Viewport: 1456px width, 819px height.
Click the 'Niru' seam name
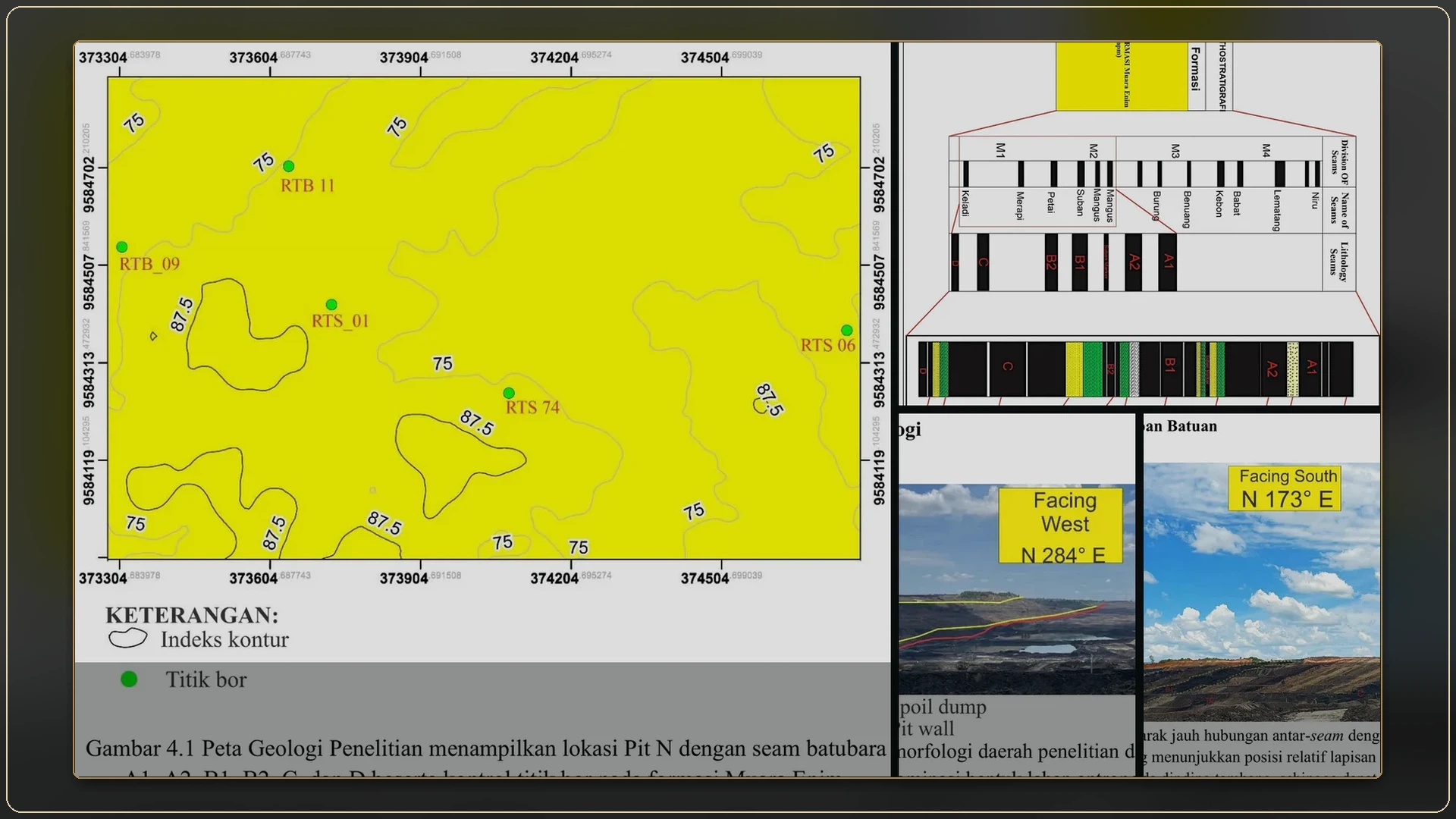1315,200
